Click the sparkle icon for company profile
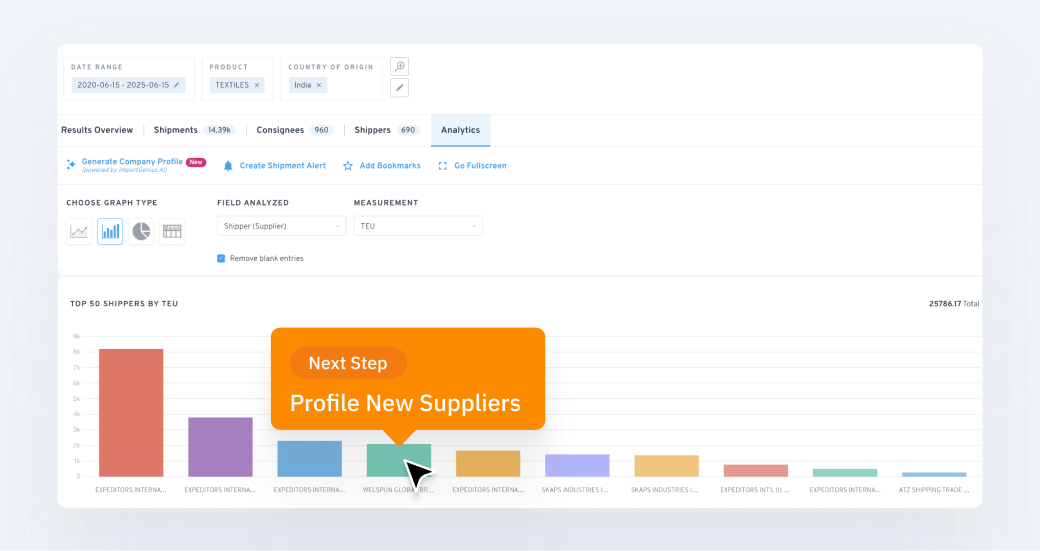This screenshot has width=1040, height=551. tap(71, 164)
